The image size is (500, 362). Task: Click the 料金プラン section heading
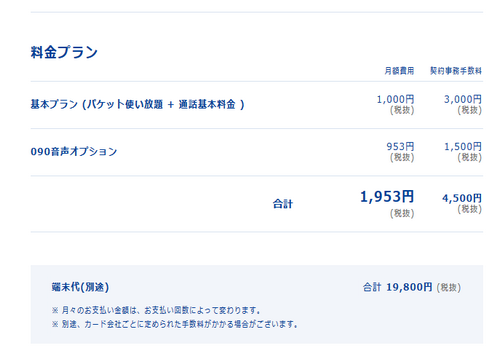64,52
